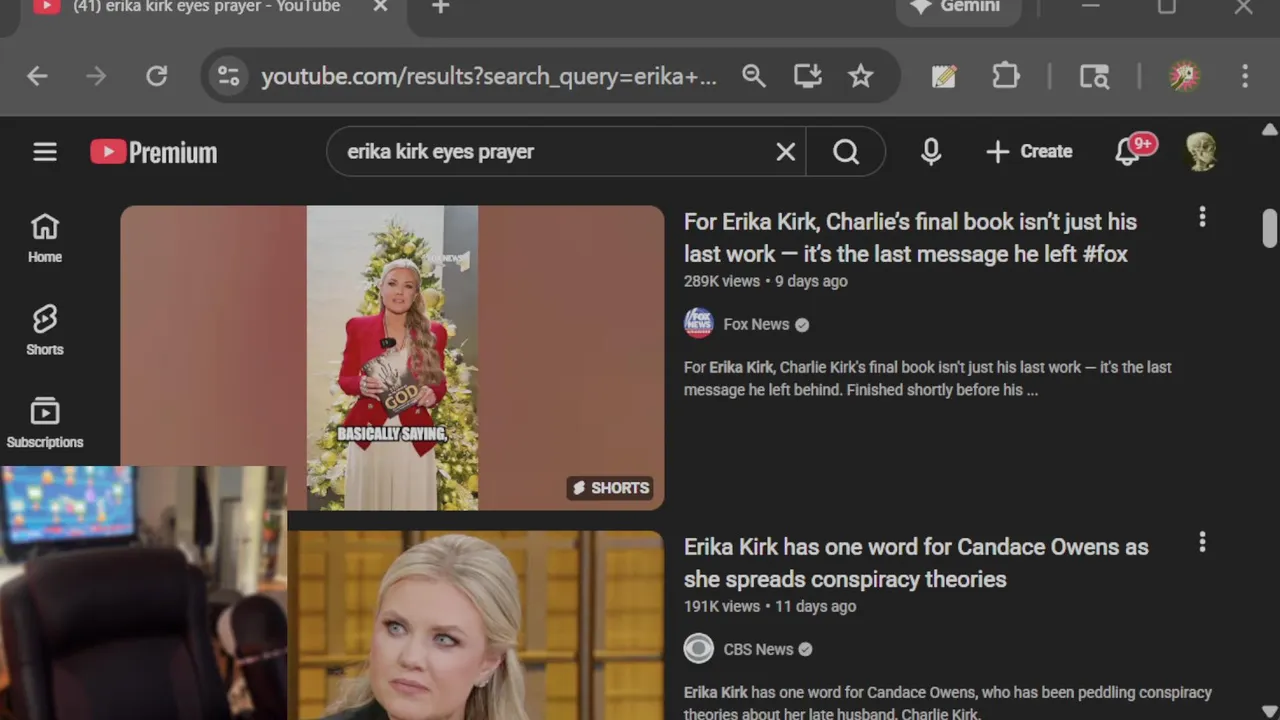Go to Home in sidebar
The image size is (1280, 720).
(x=45, y=238)
